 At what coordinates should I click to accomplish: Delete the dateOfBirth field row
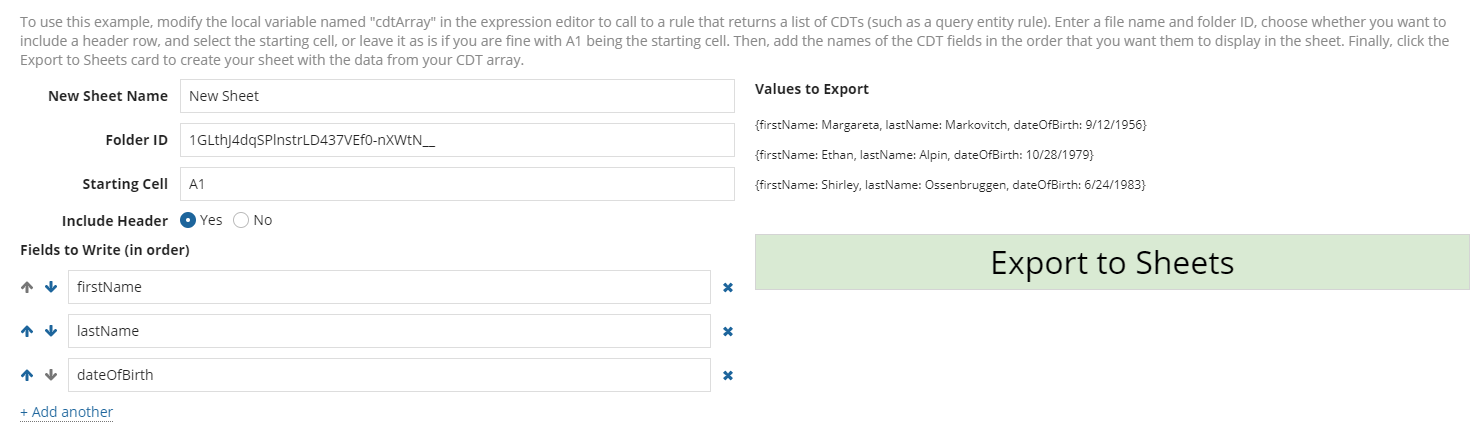pyautogui.click(x=728, y=375)
